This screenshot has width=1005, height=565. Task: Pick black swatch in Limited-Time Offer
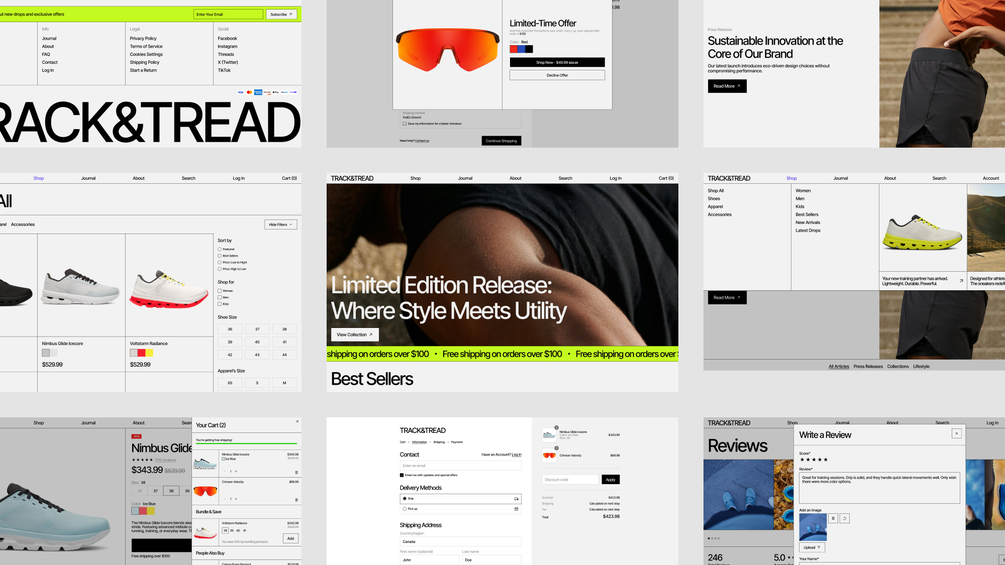pyautogui.click(x=529, y=49)
